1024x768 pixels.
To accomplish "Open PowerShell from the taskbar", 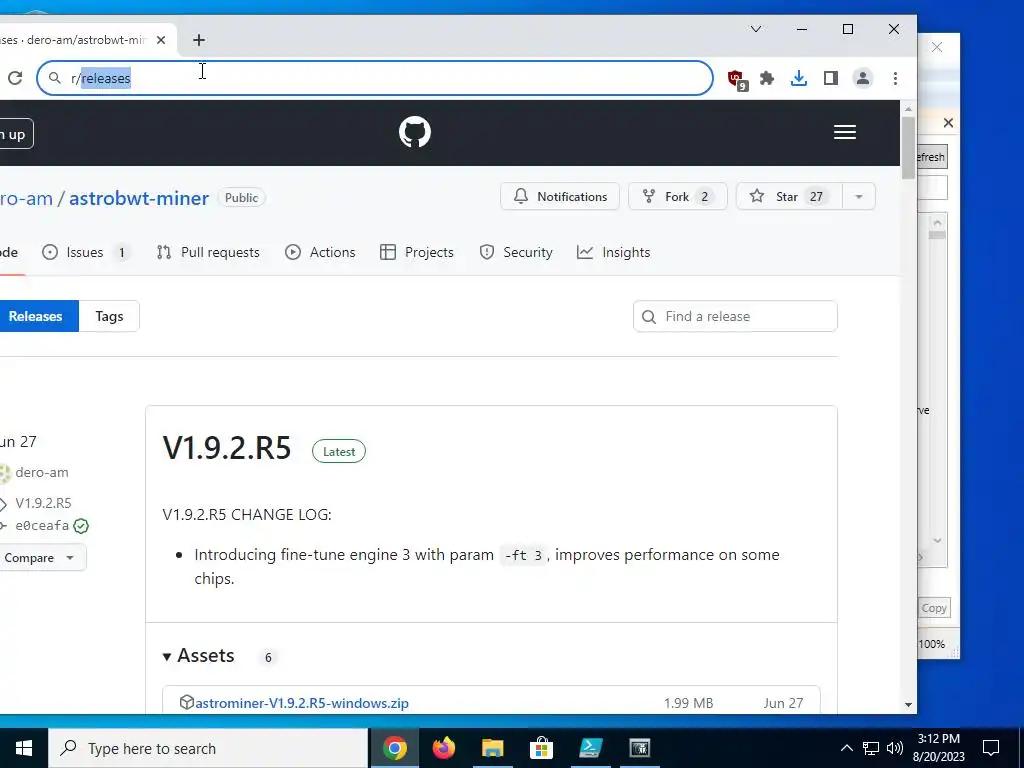I will pyautogui.click(x=590, y=748).
